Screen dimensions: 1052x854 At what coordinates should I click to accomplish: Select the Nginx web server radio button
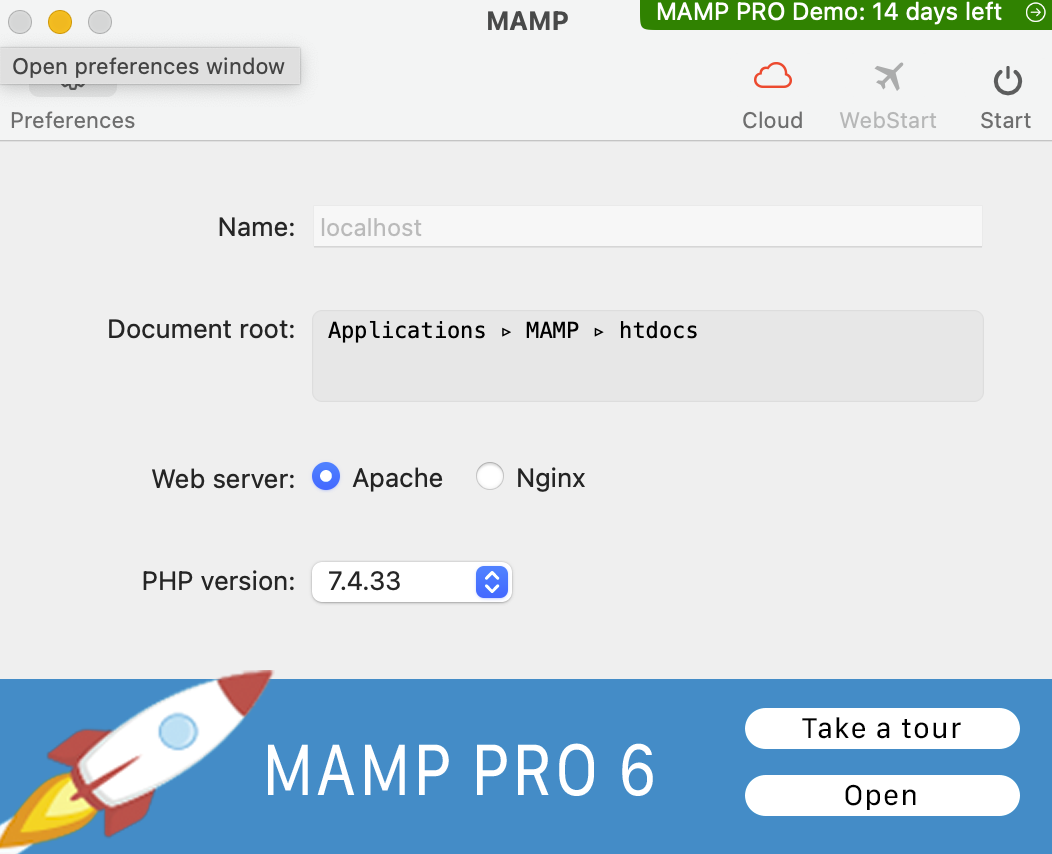pyautogui.click(x=490, y=477)
